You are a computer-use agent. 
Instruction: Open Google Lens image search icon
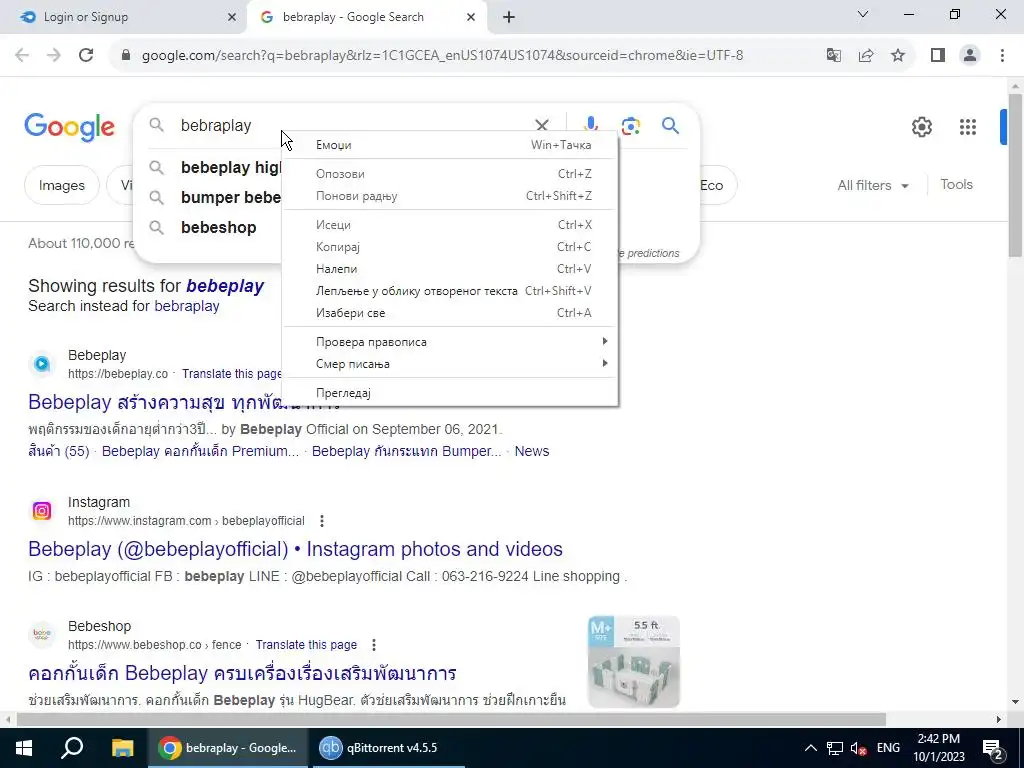point(630,125)
